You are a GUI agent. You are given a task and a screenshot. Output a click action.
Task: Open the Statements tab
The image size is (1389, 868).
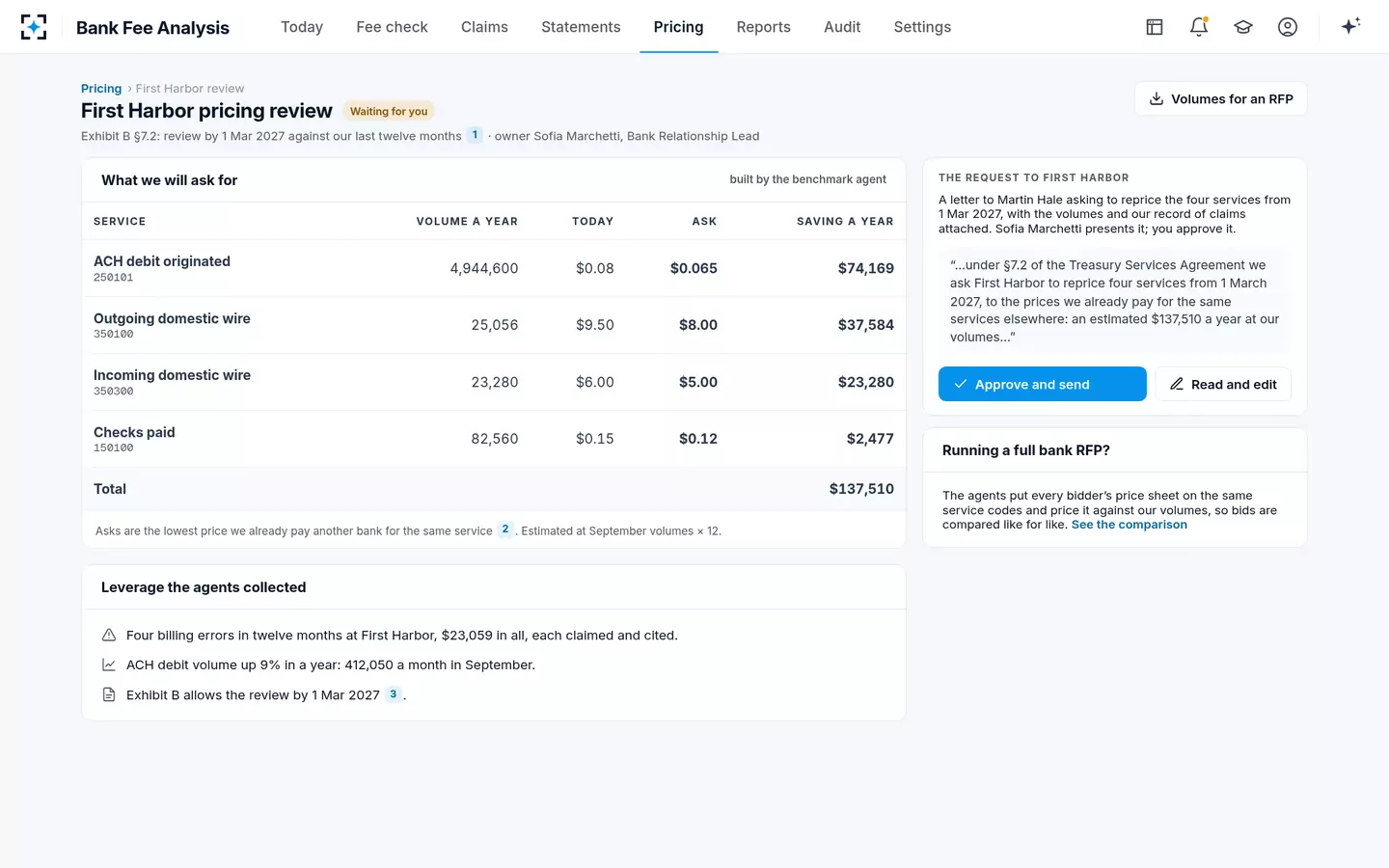point(581,27)
